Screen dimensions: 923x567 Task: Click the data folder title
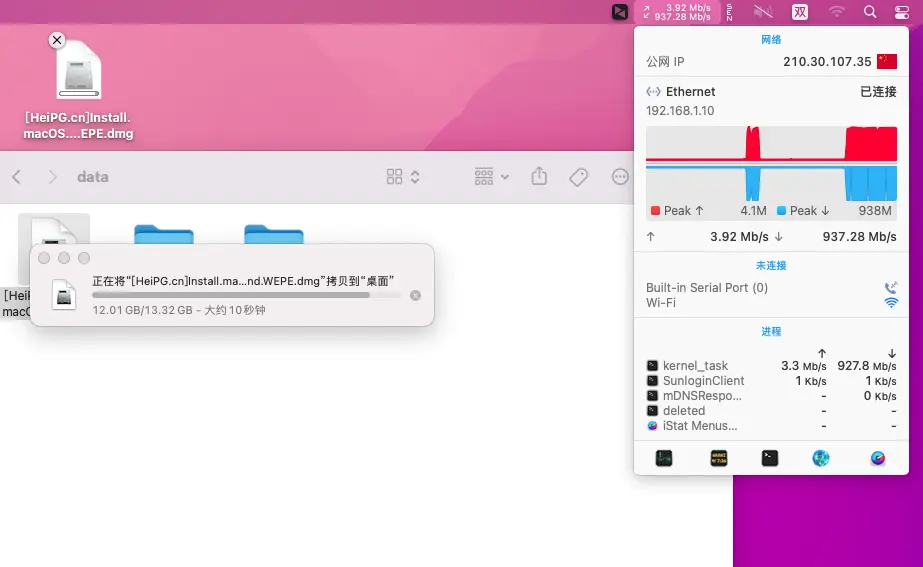[92, 177]
